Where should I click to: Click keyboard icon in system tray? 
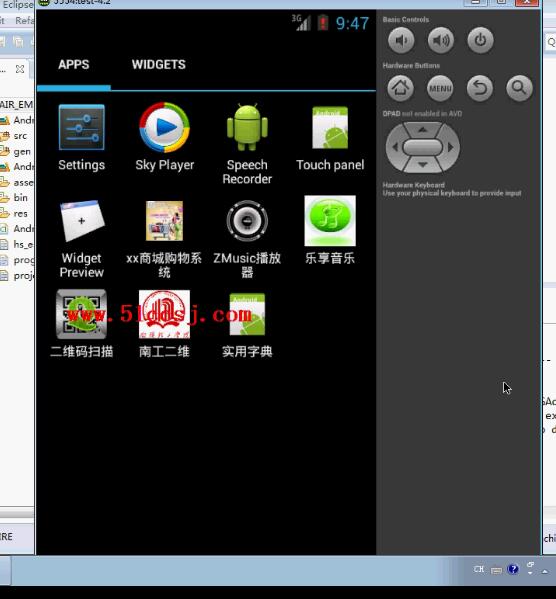click(x=496, y=571)
